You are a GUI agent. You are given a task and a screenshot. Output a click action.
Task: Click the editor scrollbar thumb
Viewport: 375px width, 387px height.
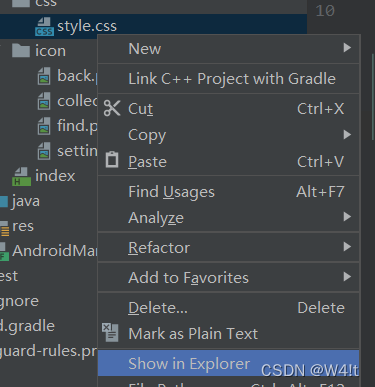point(373,97)
